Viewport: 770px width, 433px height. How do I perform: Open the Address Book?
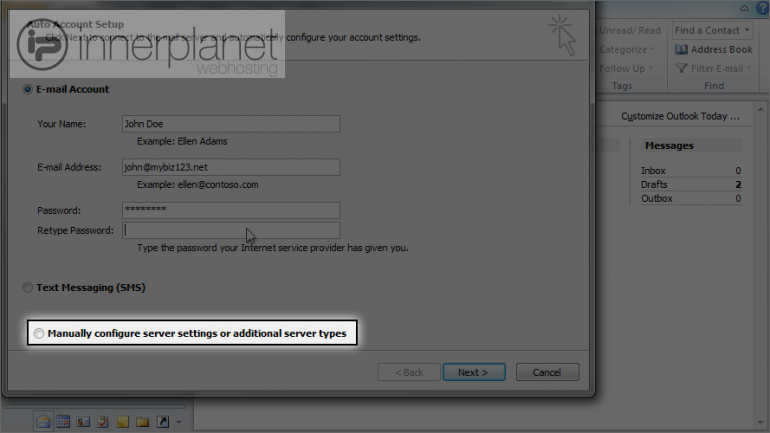(714, 50)
